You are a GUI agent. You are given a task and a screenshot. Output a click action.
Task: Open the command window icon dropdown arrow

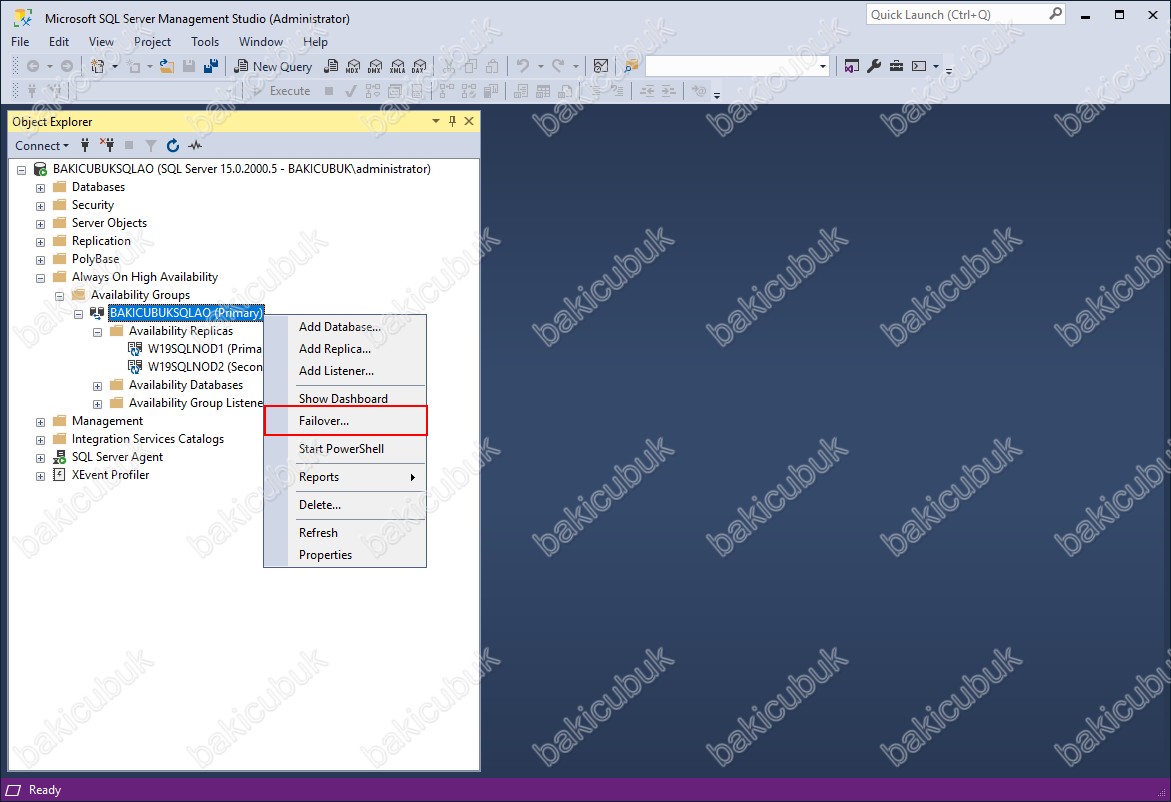coord(936,66)
